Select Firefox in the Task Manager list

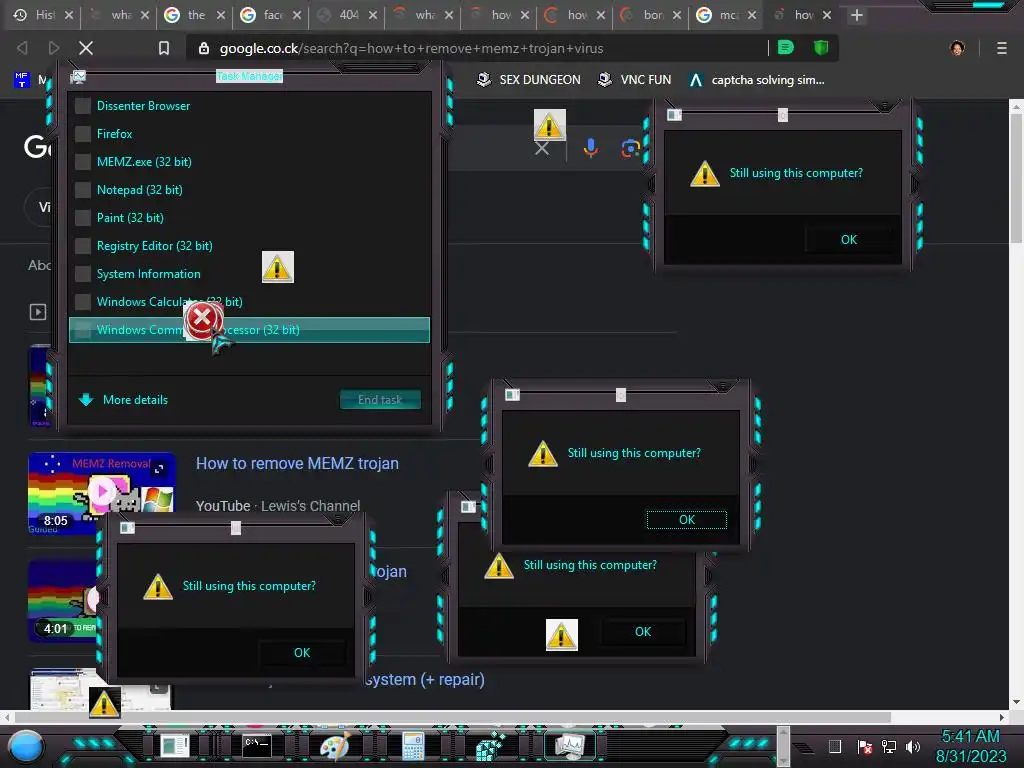tap(249, 134)
